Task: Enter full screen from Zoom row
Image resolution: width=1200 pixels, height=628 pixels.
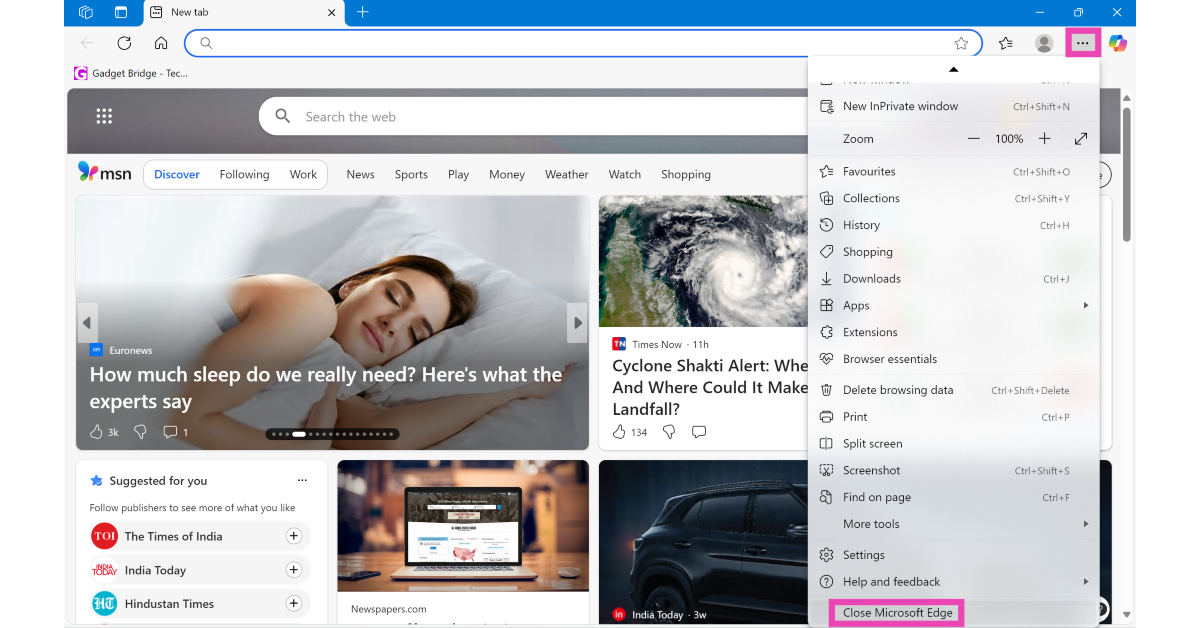Action: point(1081,139)
